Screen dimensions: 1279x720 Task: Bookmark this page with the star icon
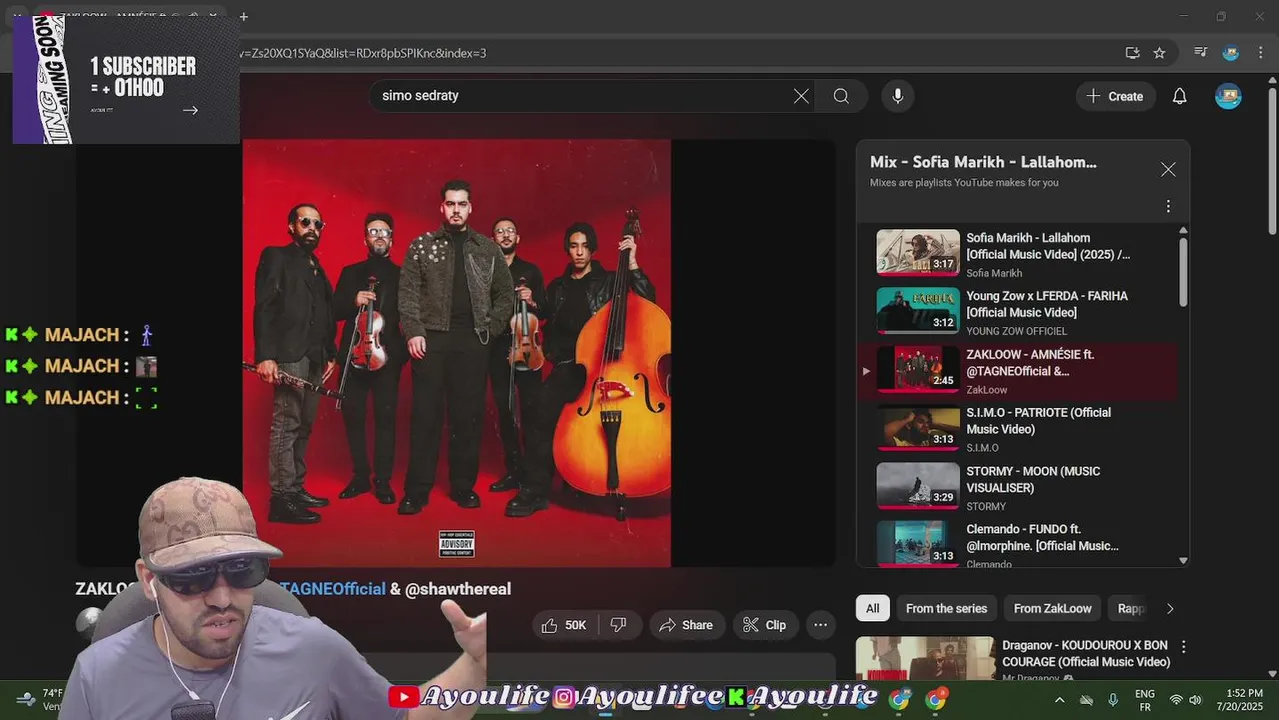1159,53
